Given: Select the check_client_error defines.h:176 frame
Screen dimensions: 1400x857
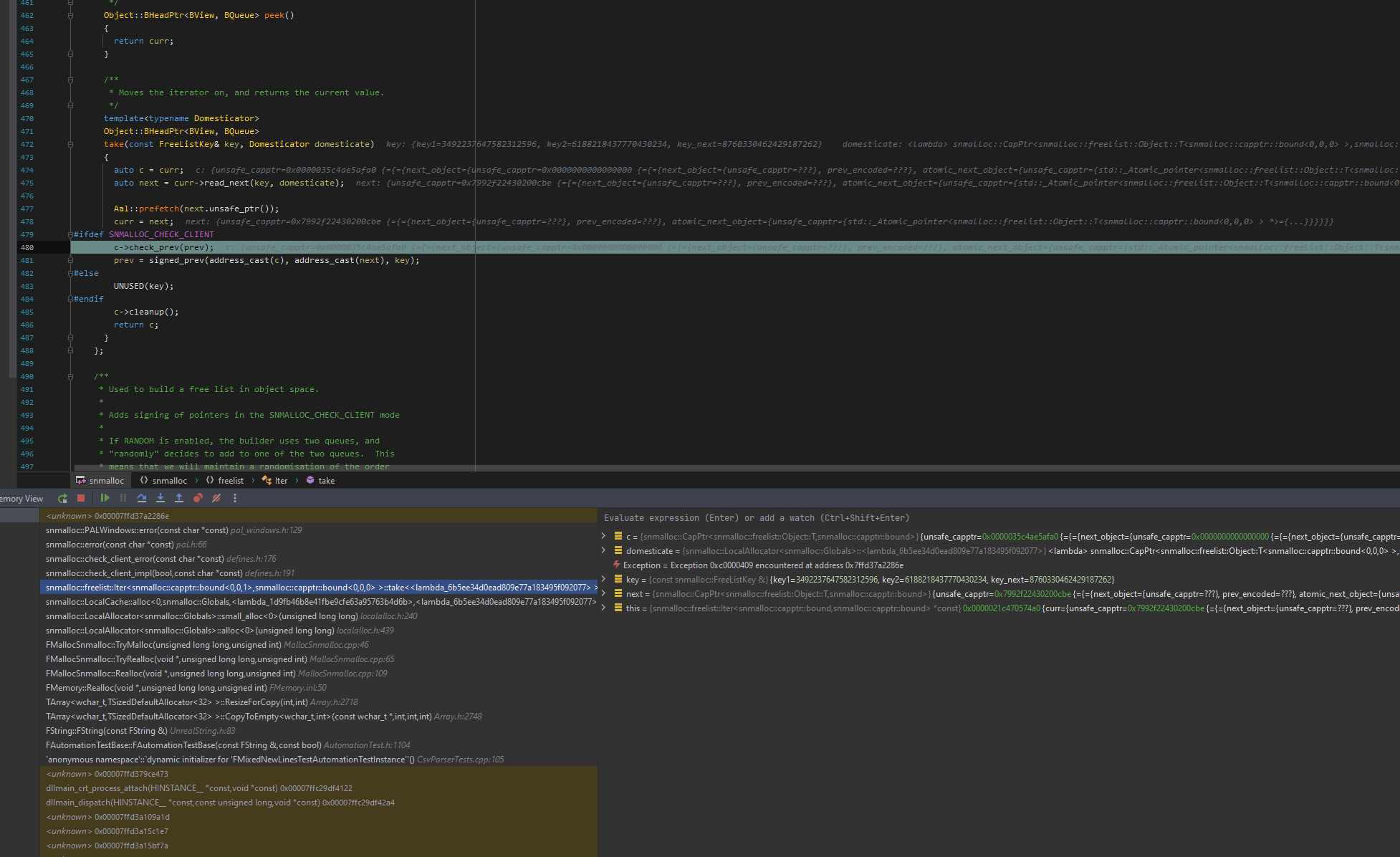Looking at the screenshot, I should pyautogui.click(x=319, y=559).
